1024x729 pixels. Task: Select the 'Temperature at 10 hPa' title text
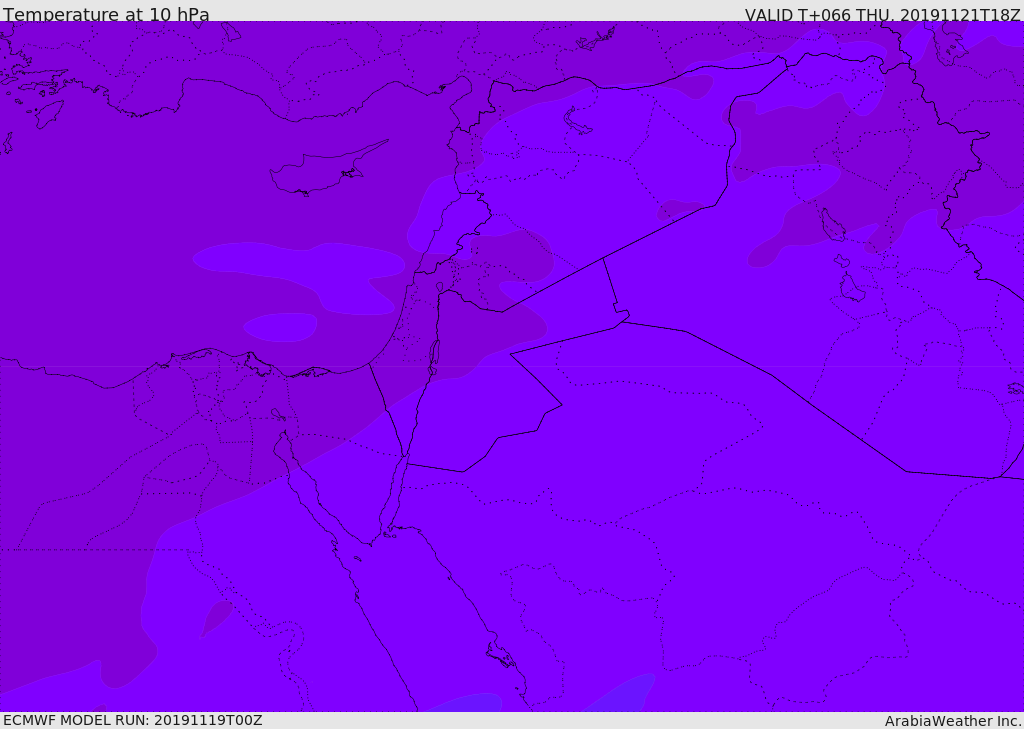106,14
